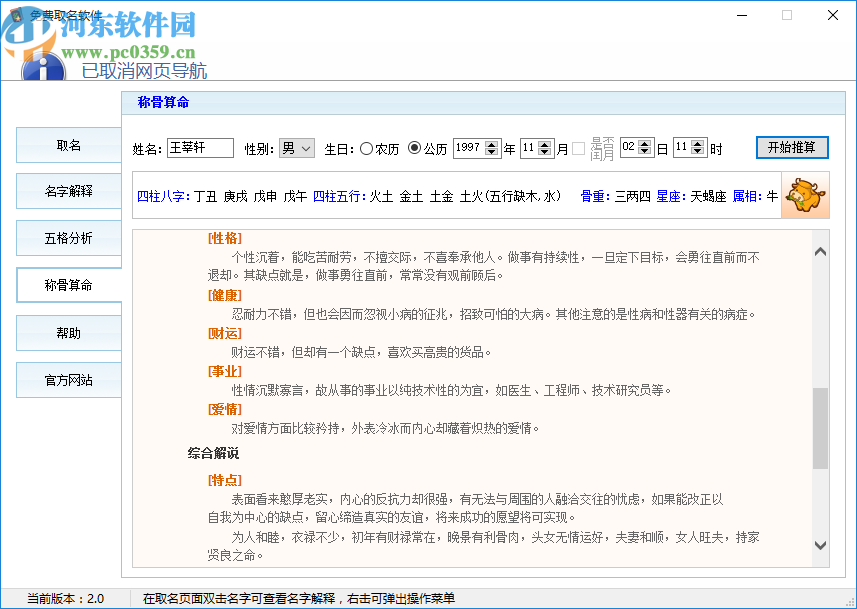Open the 帮助 help section

click(x=68, y=332)
